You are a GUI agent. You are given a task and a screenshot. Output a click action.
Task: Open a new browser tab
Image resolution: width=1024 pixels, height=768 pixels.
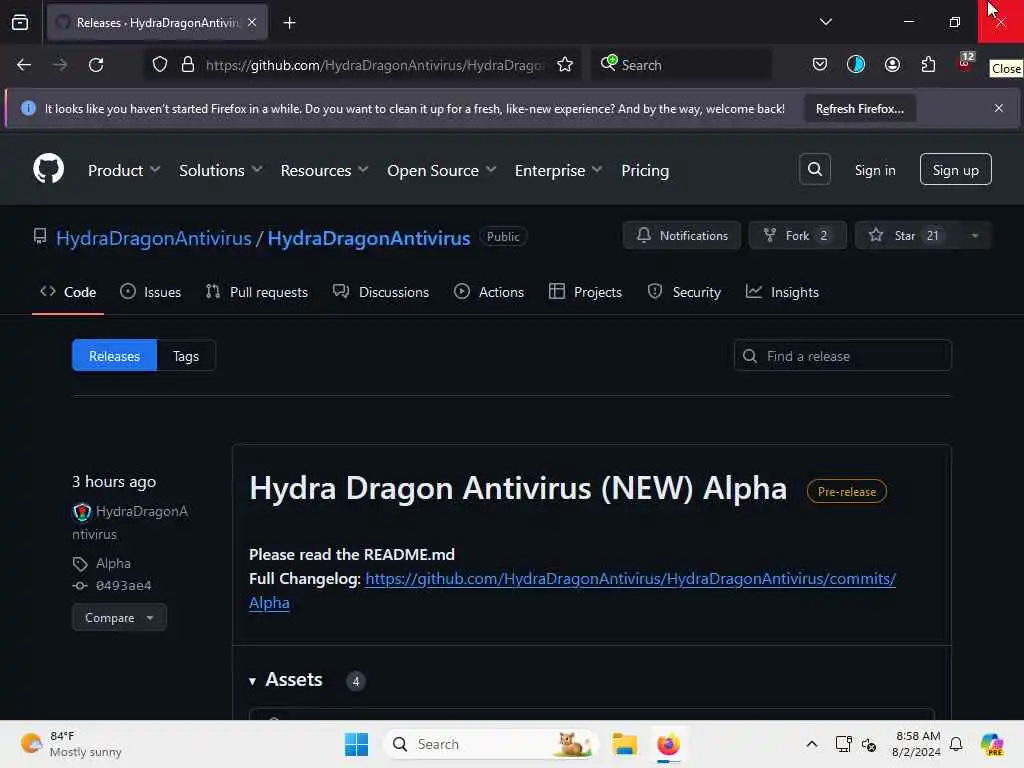pos(289,23)
